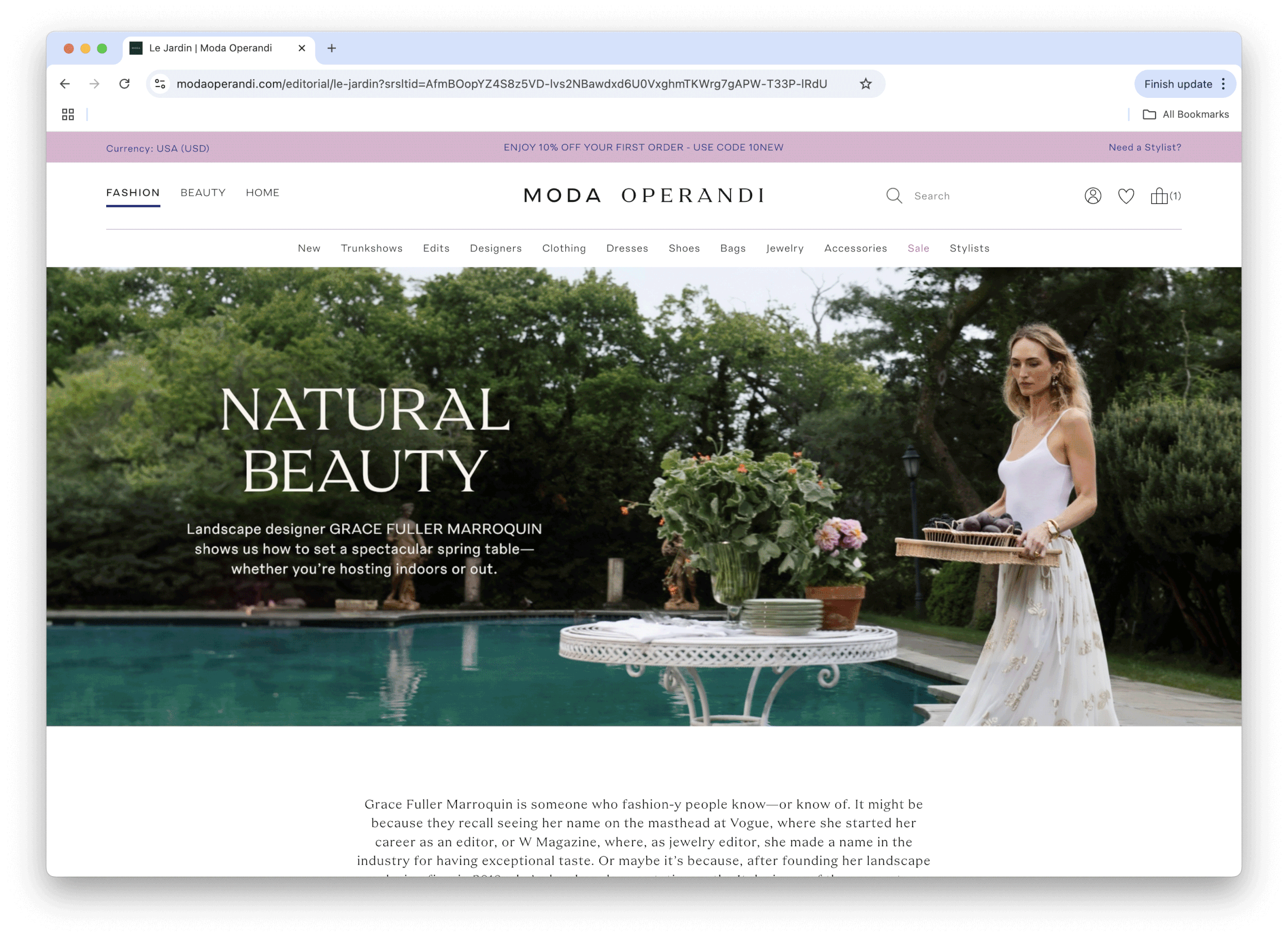Screen dimensions: 1288x938
Task: Switch to the BEAUTY tab
Action: pyautogui.click(x=203, y=193)
